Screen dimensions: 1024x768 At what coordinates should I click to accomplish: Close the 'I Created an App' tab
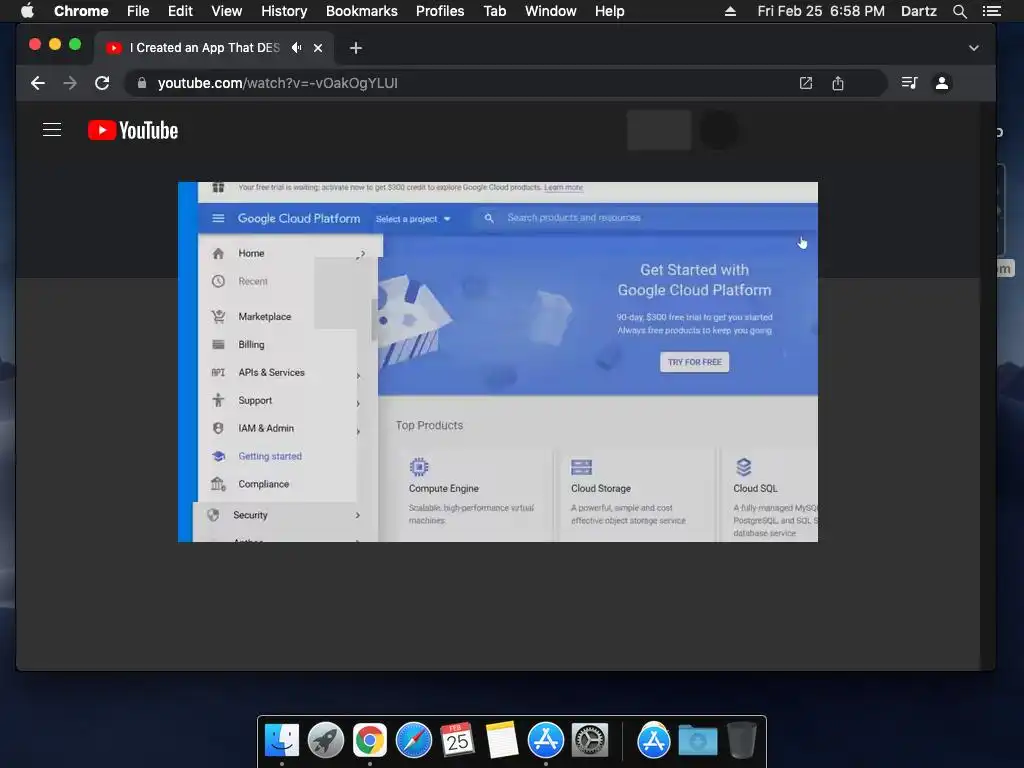pos(318,48)
